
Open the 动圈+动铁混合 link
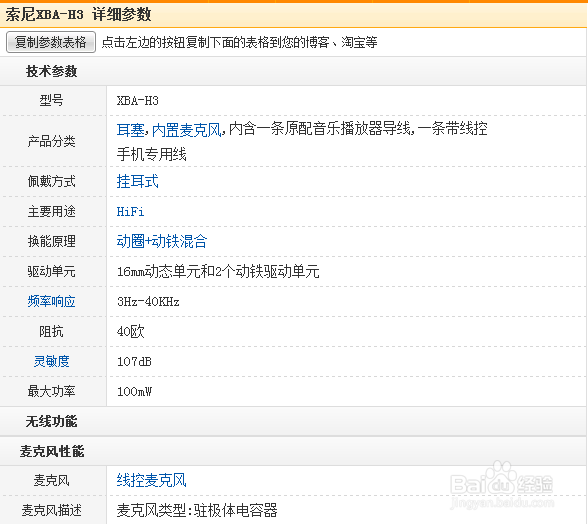[162, 241]
